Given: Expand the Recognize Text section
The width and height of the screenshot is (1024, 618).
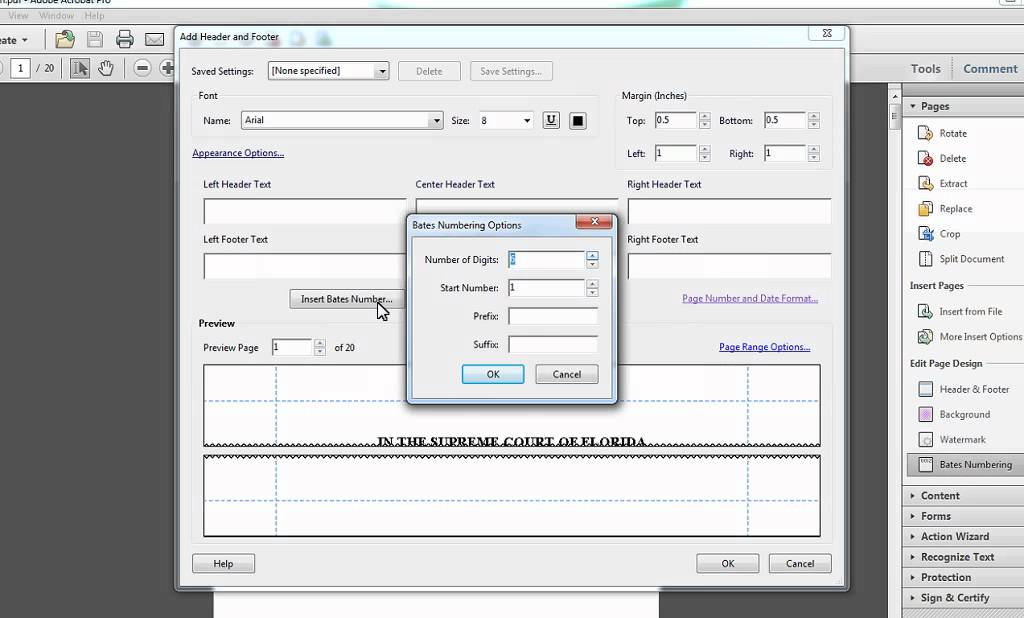Looking at the screenshot, I should 912,557.
